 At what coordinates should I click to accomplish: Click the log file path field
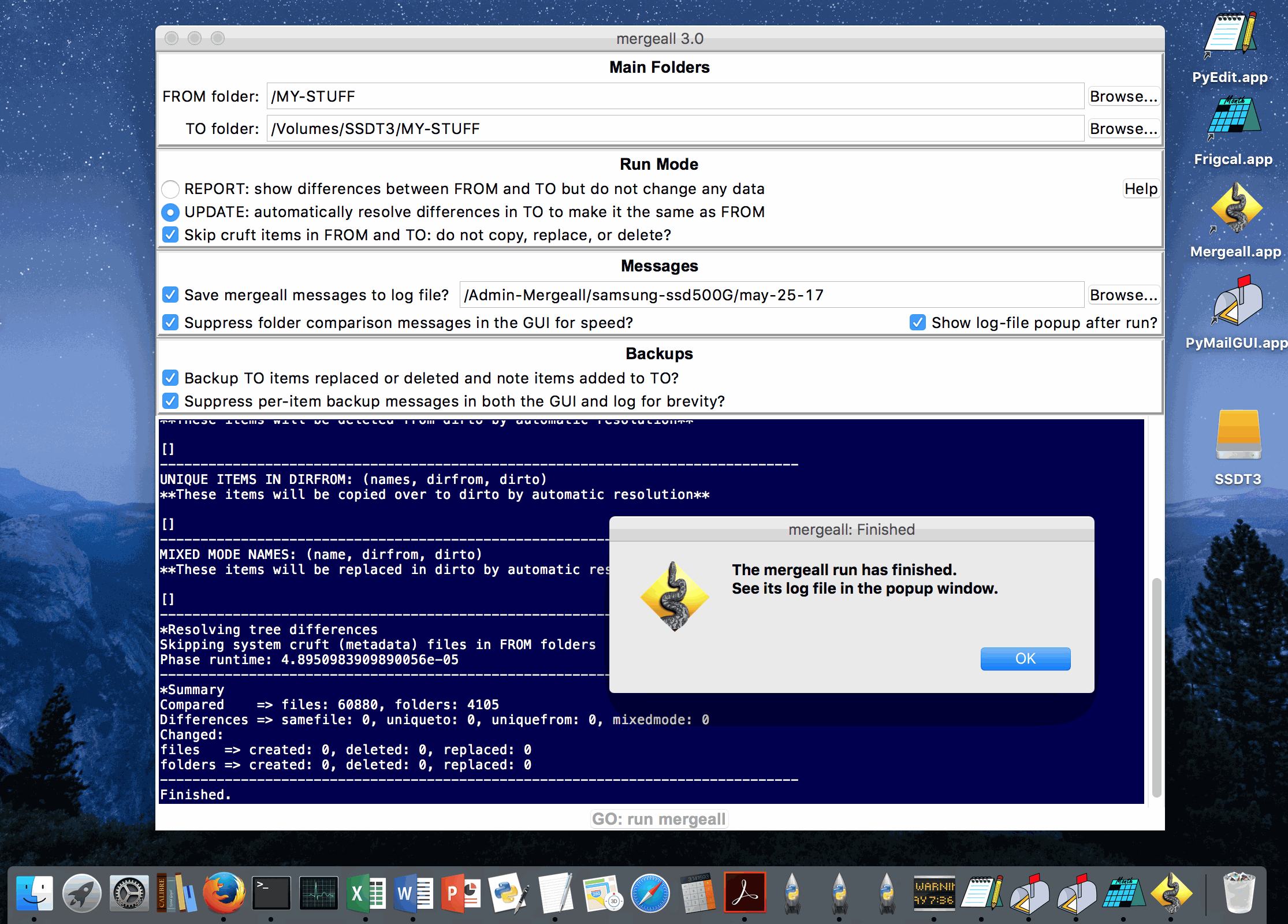click(772, 295)
